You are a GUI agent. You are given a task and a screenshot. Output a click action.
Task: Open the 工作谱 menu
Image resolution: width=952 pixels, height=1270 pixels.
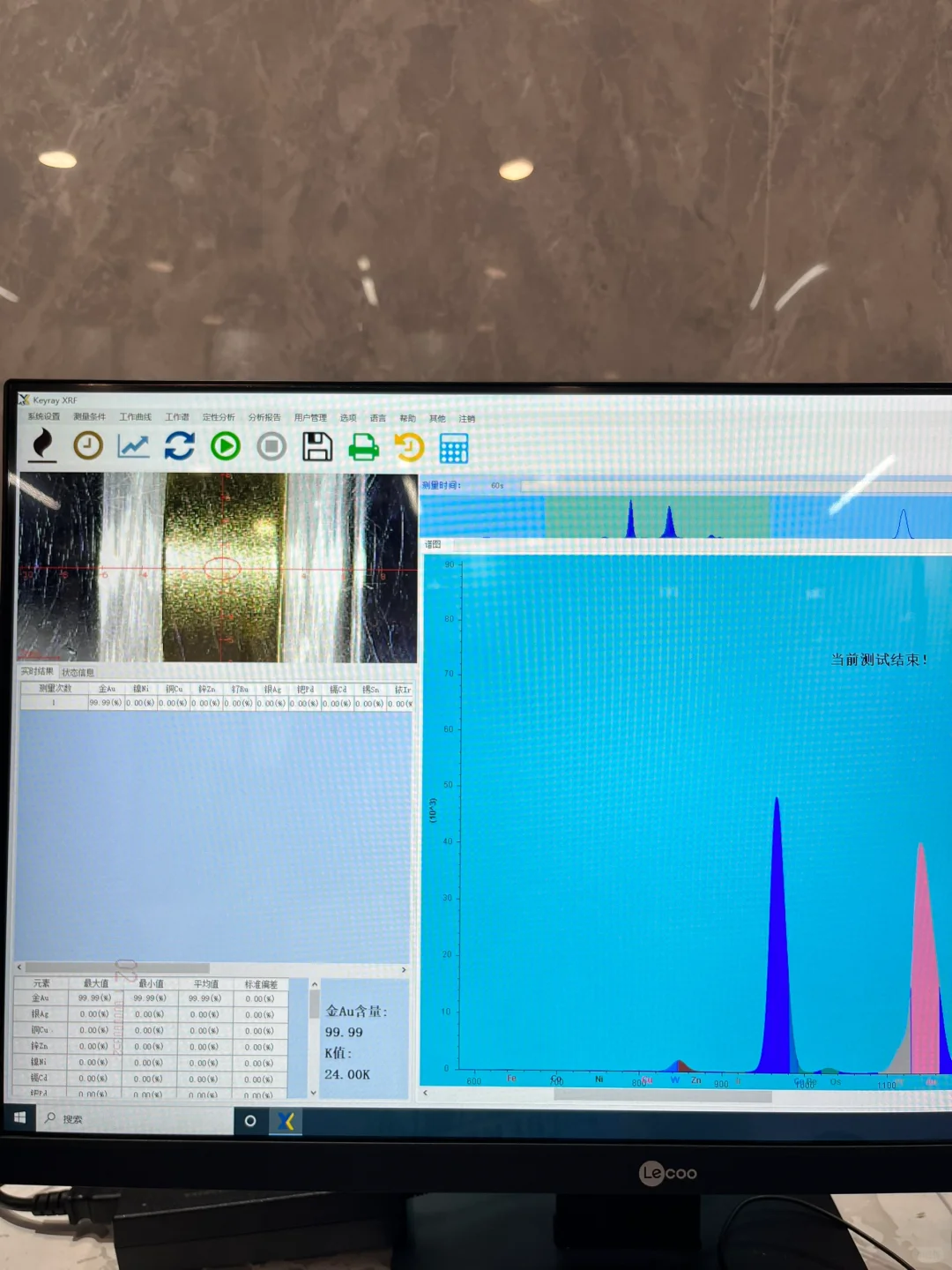click(177, 417)
